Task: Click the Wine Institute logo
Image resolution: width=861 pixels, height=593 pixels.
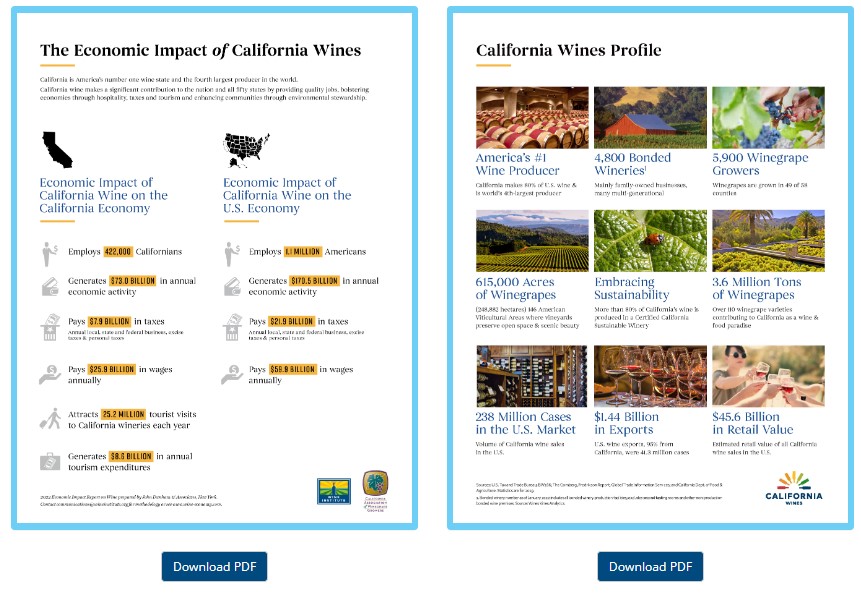Action: point(331,490)
